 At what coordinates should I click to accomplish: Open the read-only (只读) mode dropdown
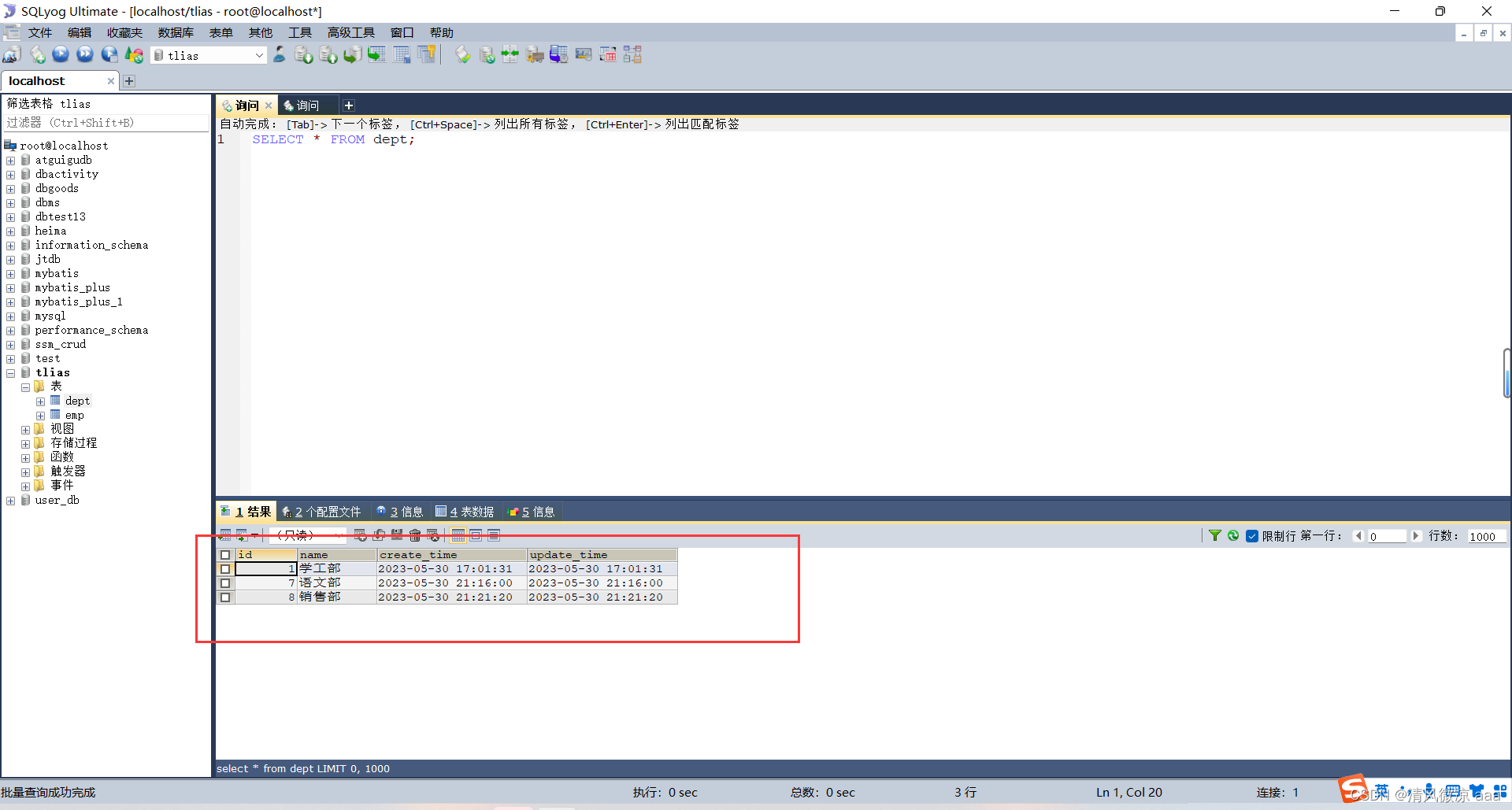coord(308,535)
